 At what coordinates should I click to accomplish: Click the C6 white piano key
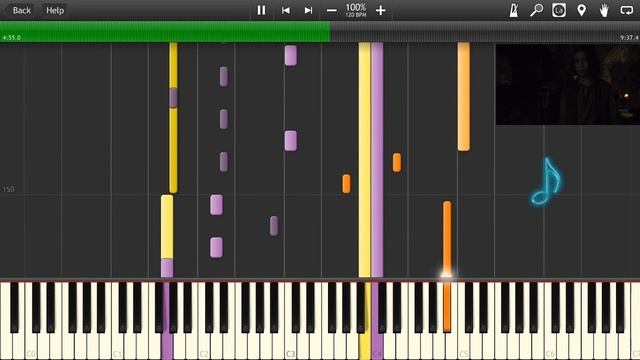550,347
